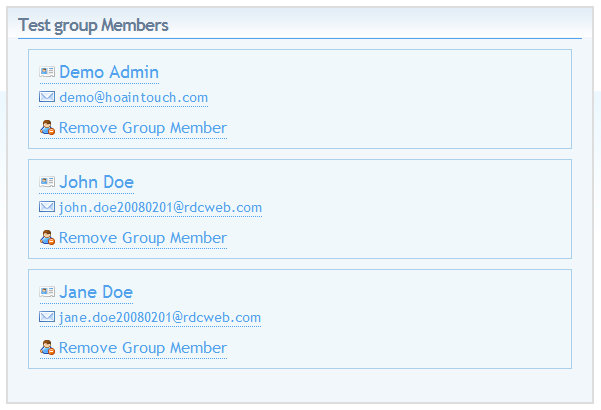Select the john.doe20080201@rdcweb.com email link
Screen dimensions: 601x410
160,208
